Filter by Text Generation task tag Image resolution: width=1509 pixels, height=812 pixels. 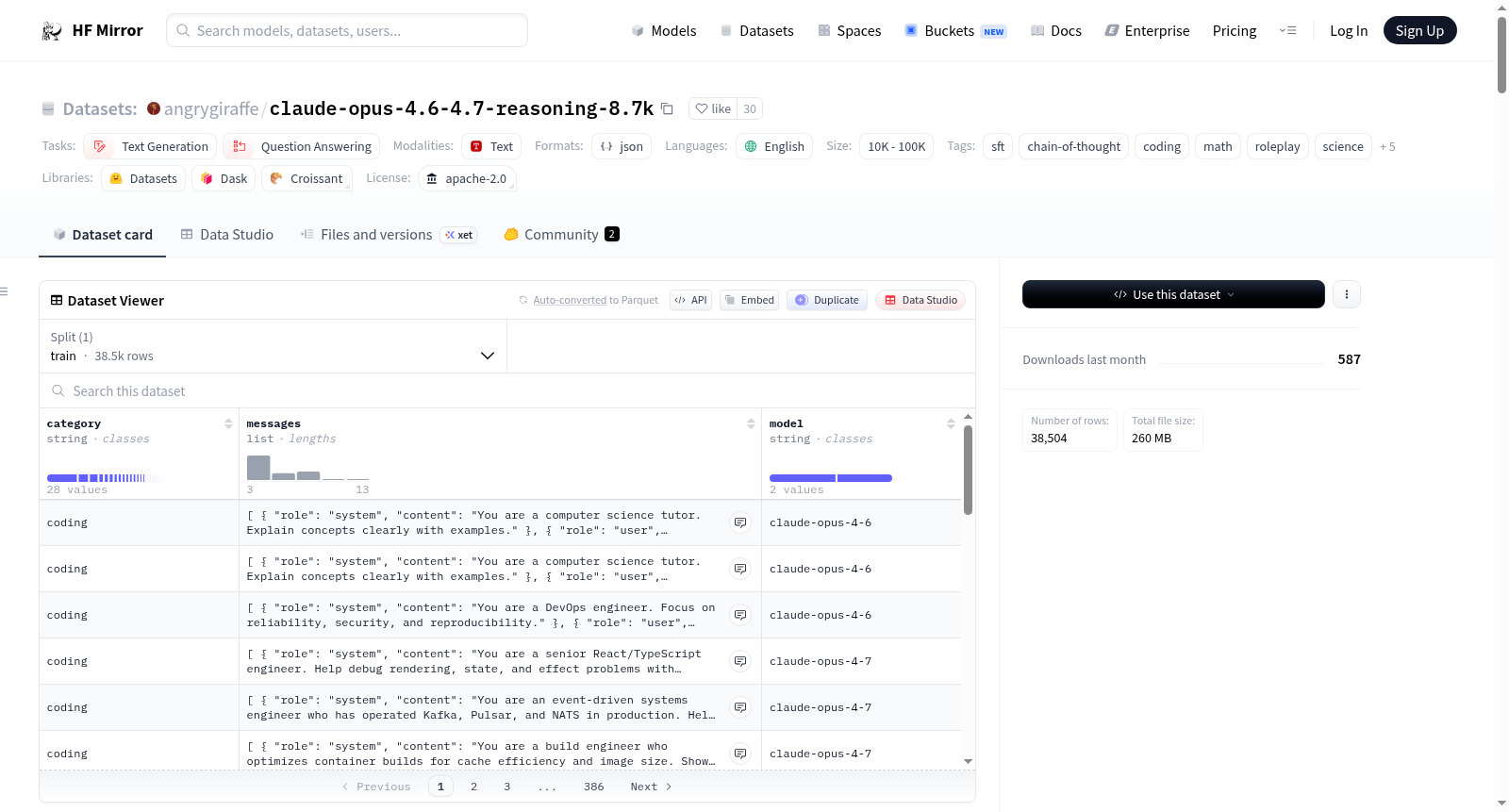click(x=150, y=146)
